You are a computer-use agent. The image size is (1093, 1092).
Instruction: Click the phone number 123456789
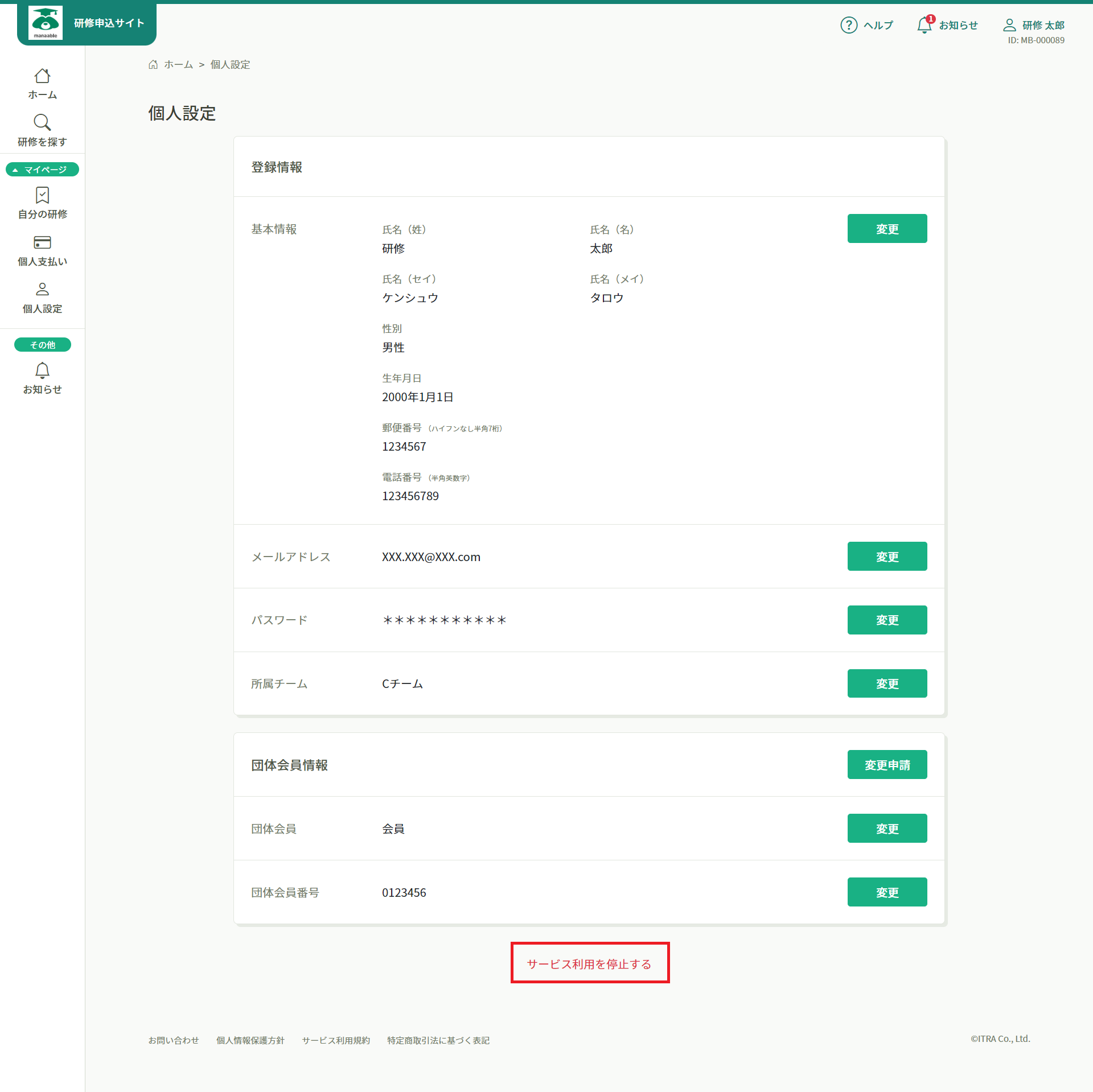410,496
